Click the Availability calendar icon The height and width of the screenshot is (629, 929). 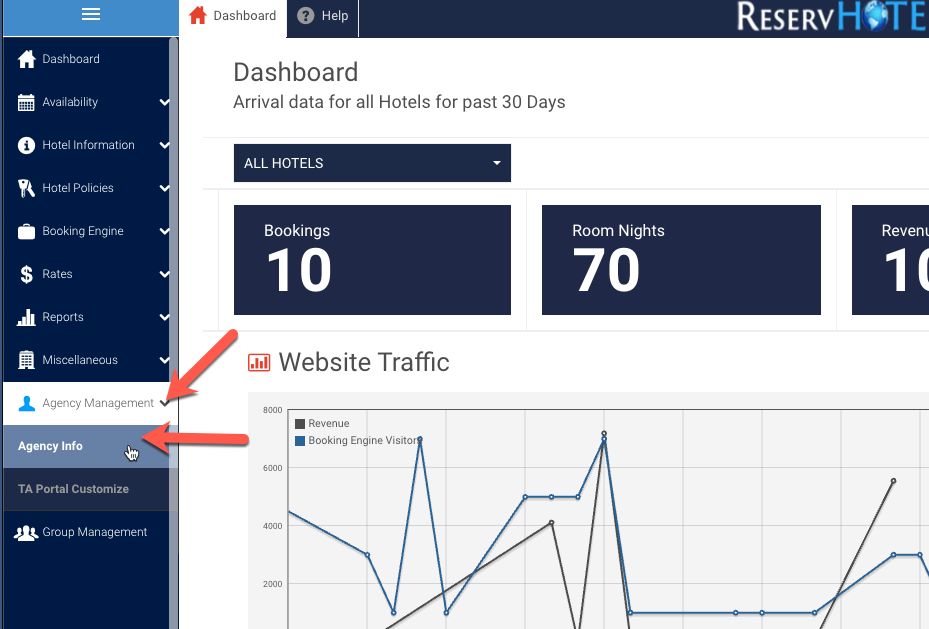pyautogui.click(x=26, y=102)
